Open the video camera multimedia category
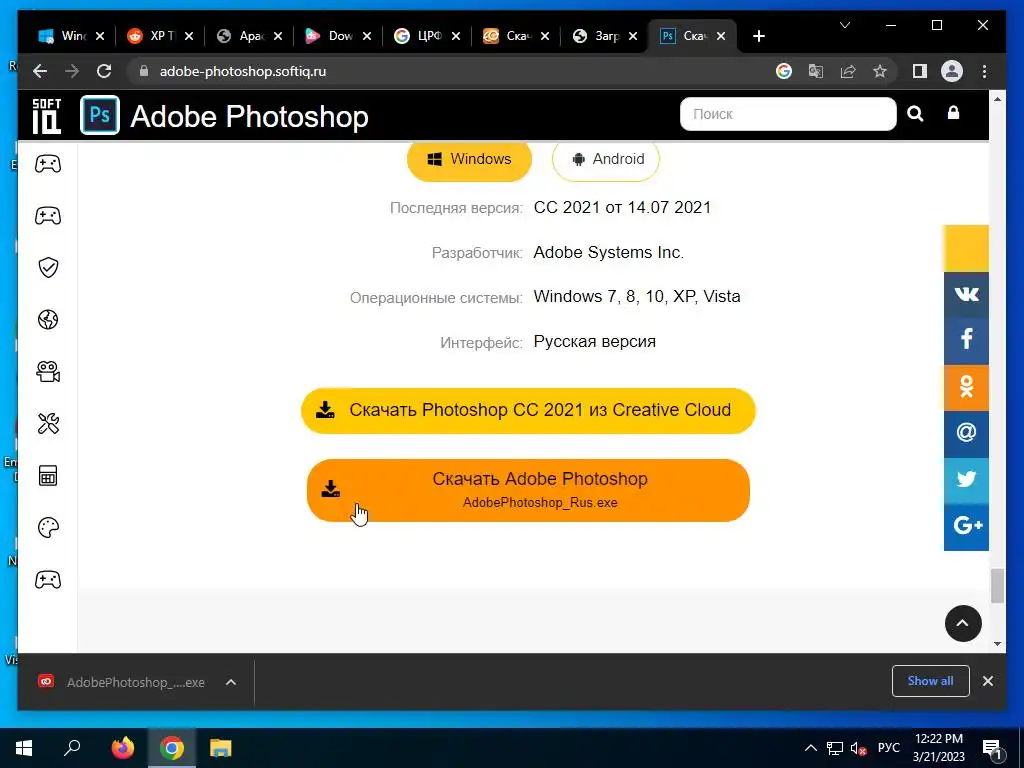 tap(48, 372)
